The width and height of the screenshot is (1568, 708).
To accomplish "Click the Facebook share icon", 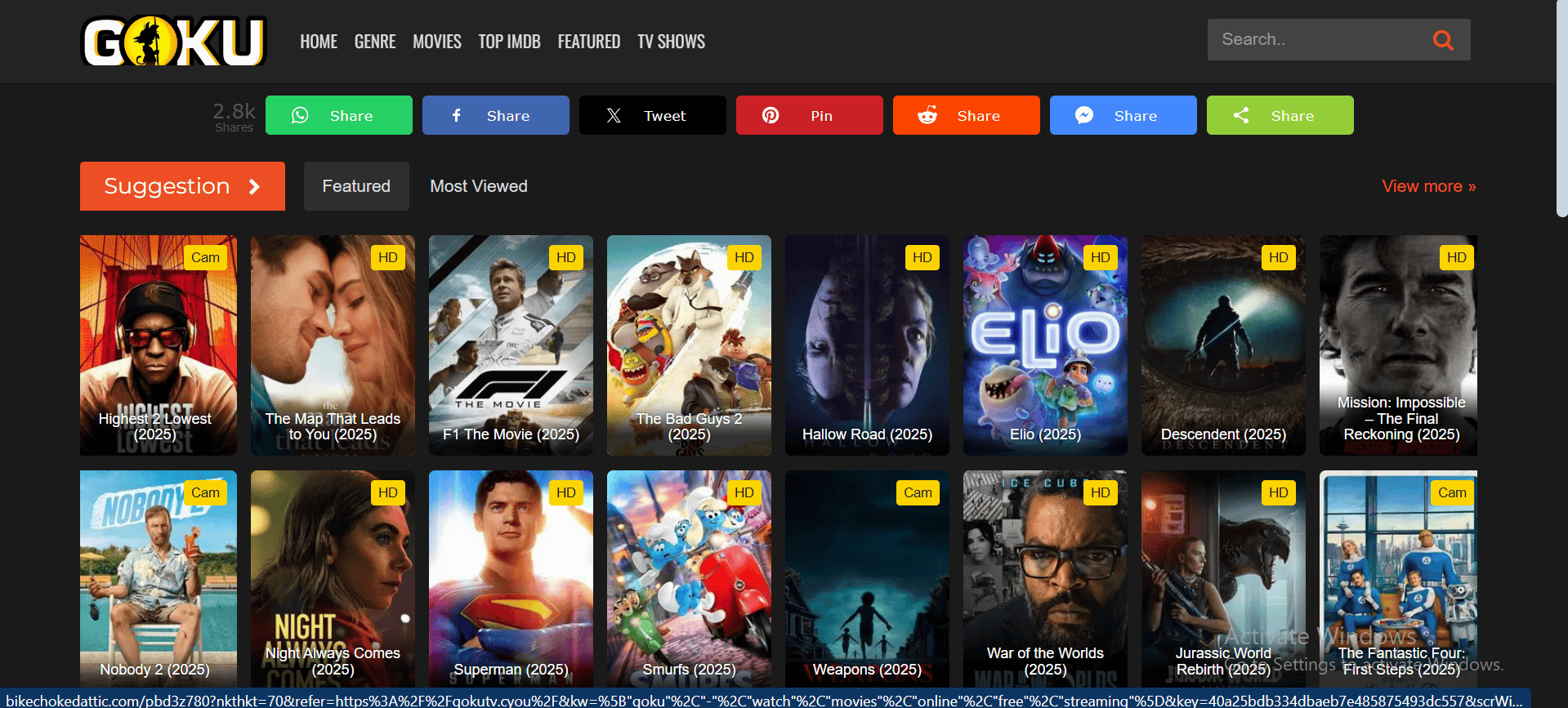I will (x=457, y=115).
